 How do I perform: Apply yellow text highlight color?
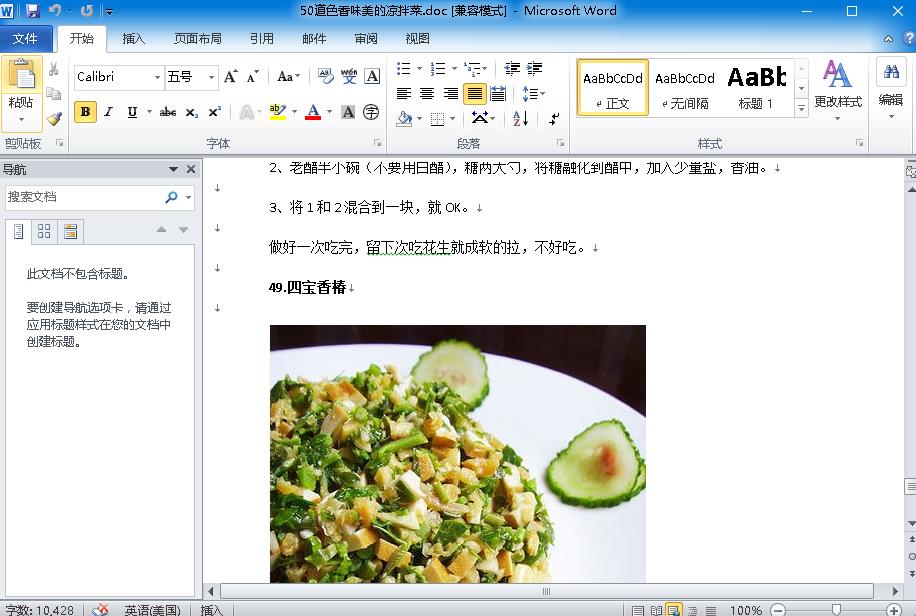pyautogui.click(x=277, y=112)
